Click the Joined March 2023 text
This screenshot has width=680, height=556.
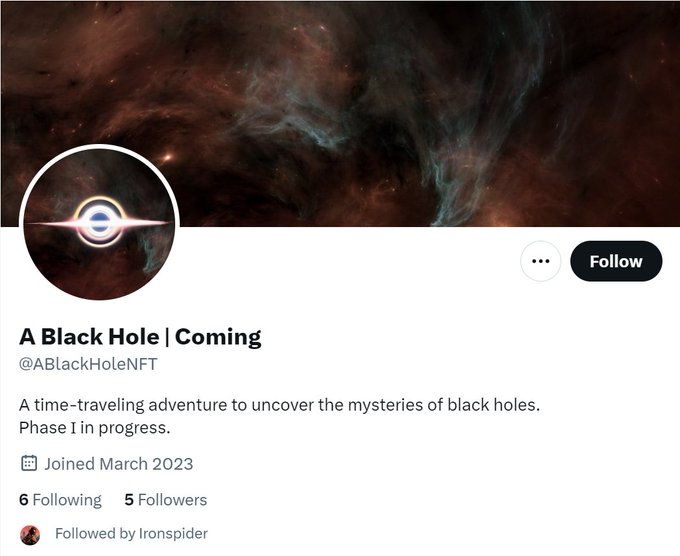pyautogui.click(x=119, y=464)
